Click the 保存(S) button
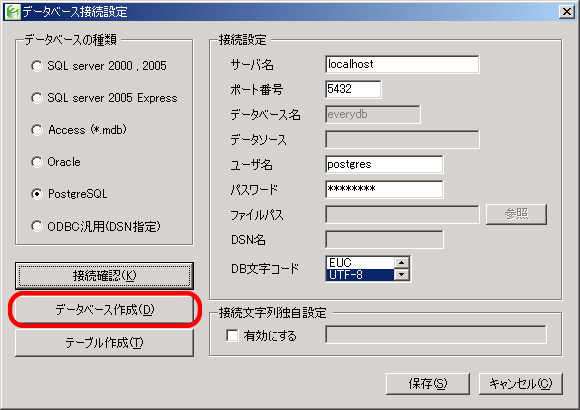The height and width of the screenshot is (410, 580). coord(428,384)
